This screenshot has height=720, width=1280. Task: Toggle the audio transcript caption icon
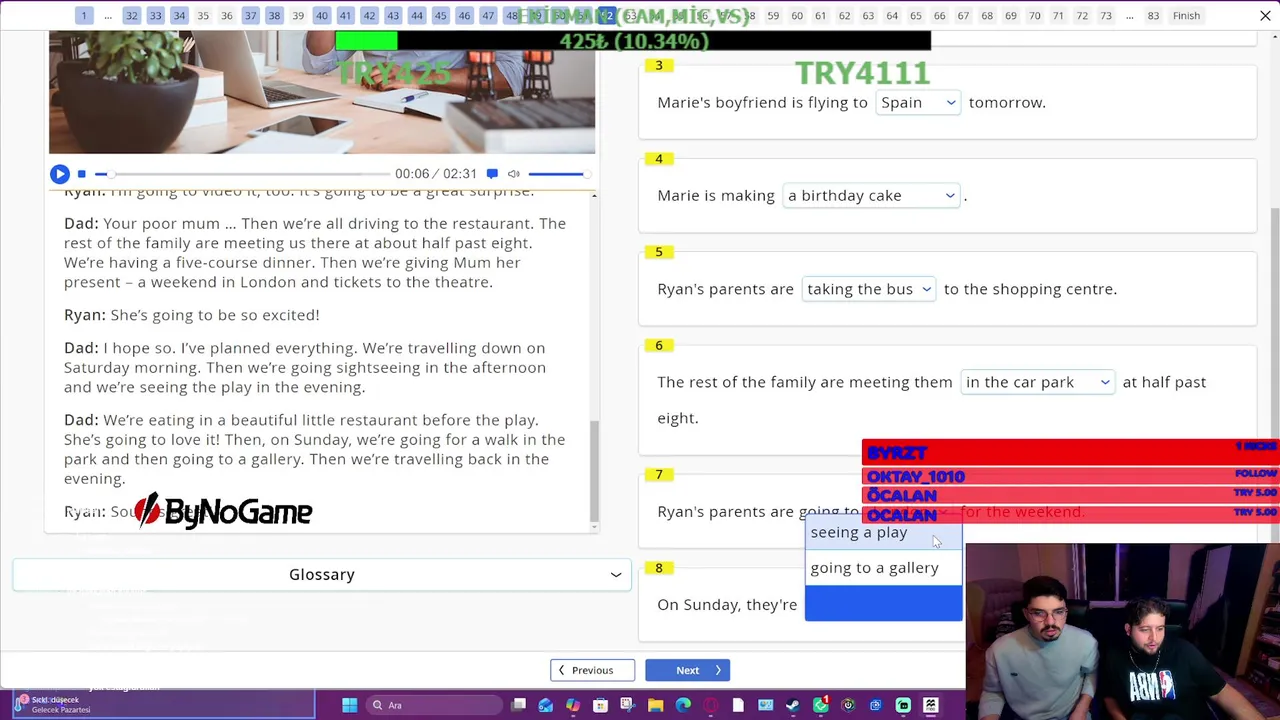pos(492,174)
